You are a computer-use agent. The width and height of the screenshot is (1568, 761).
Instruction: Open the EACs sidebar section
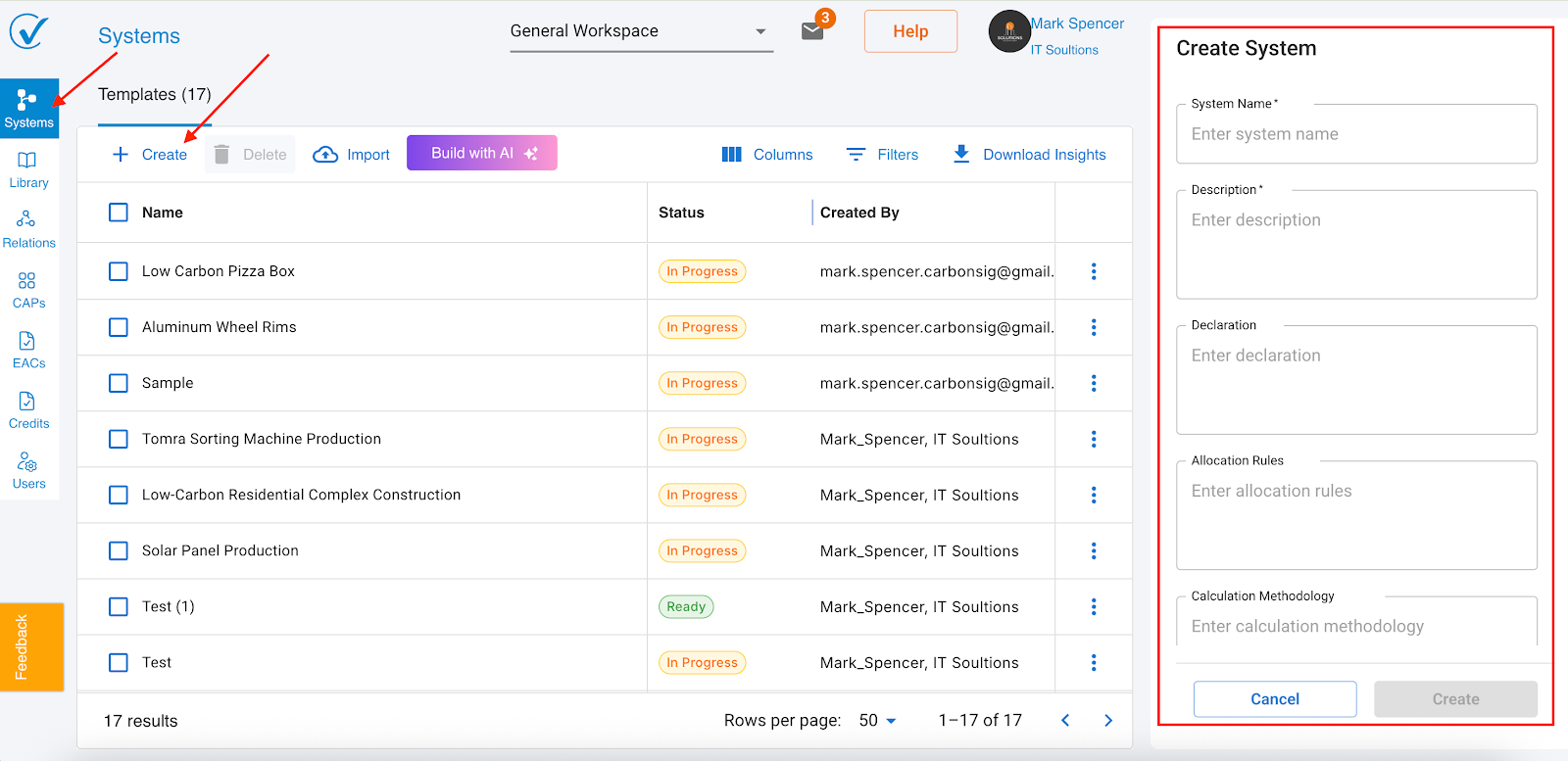28,350
